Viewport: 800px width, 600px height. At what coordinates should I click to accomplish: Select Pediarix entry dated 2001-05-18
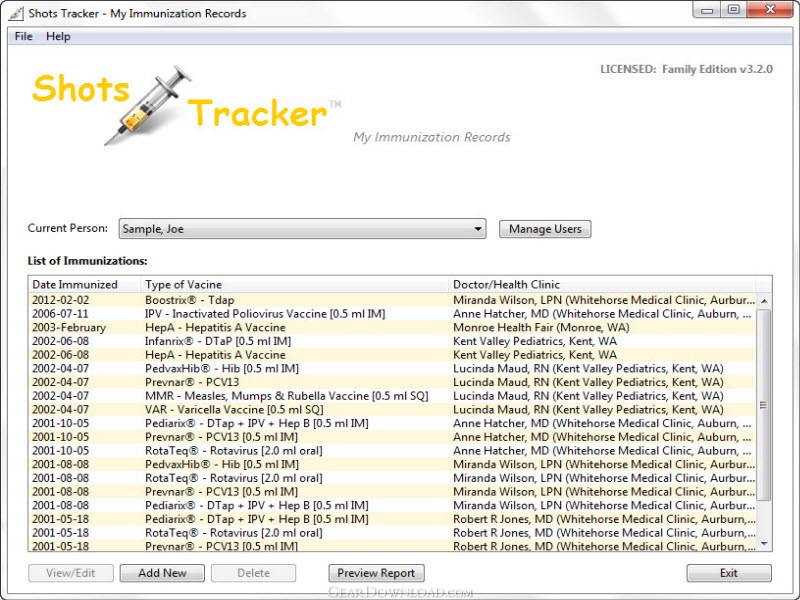click(257, 519)
